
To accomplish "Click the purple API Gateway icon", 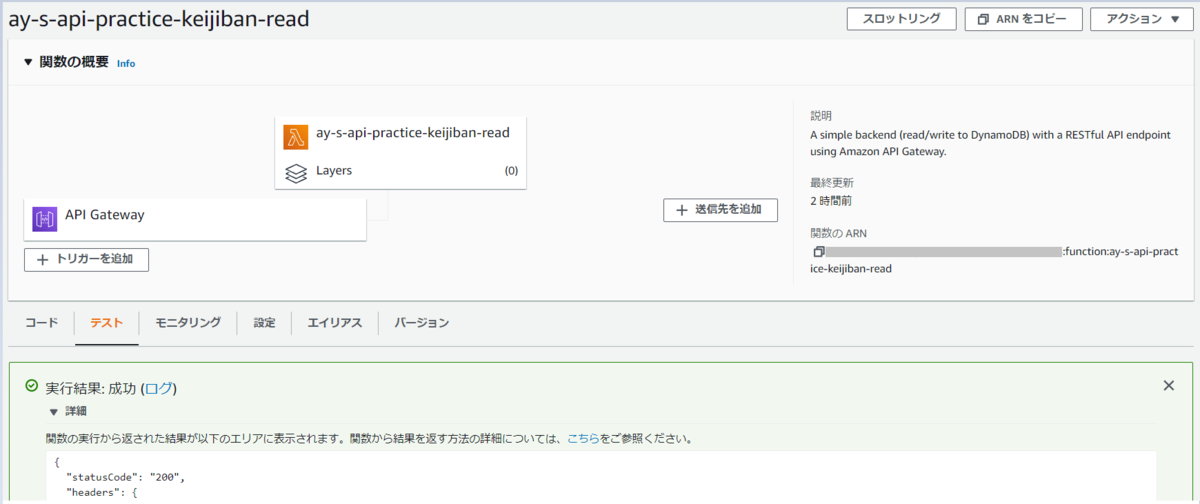I will pyautogui.click(x=45, y=219).
